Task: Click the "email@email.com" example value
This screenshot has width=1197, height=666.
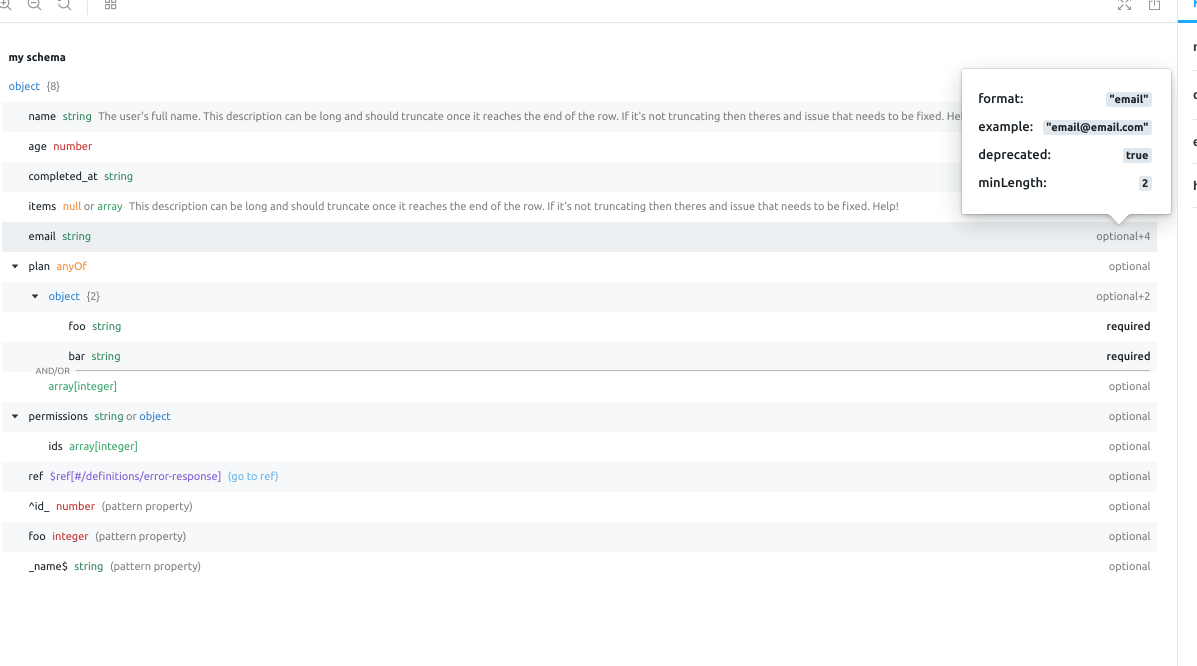Action: point(1097,128)
